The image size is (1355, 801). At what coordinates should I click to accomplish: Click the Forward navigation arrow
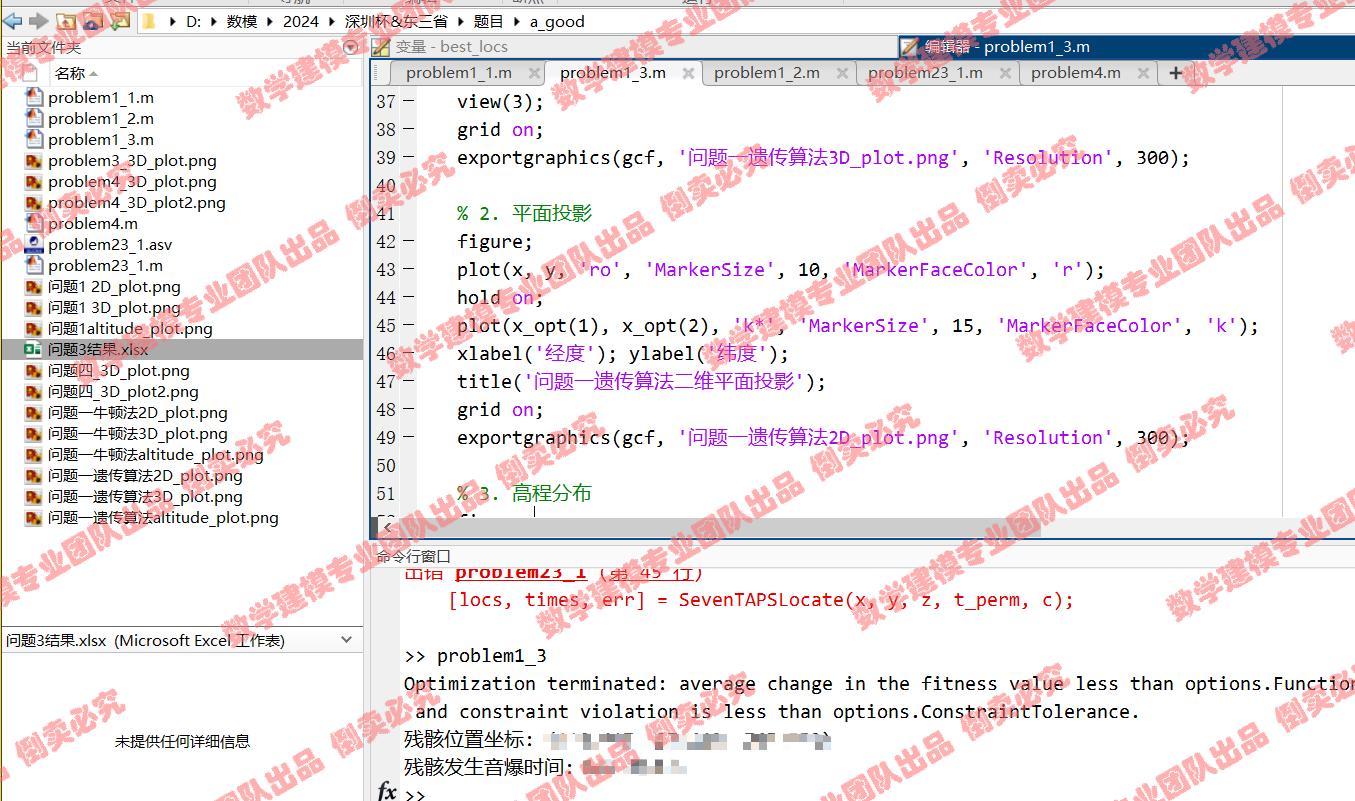coord(38,21)
